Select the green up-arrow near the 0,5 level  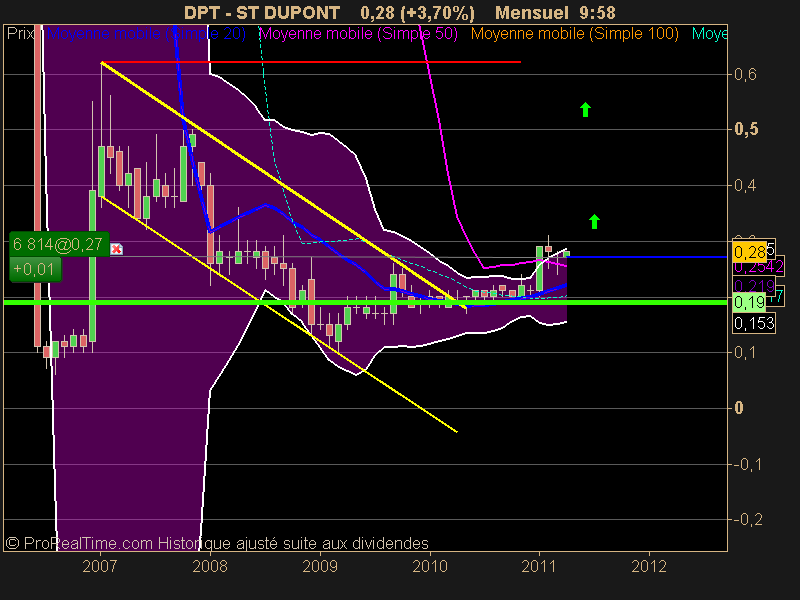click(585, 109)
